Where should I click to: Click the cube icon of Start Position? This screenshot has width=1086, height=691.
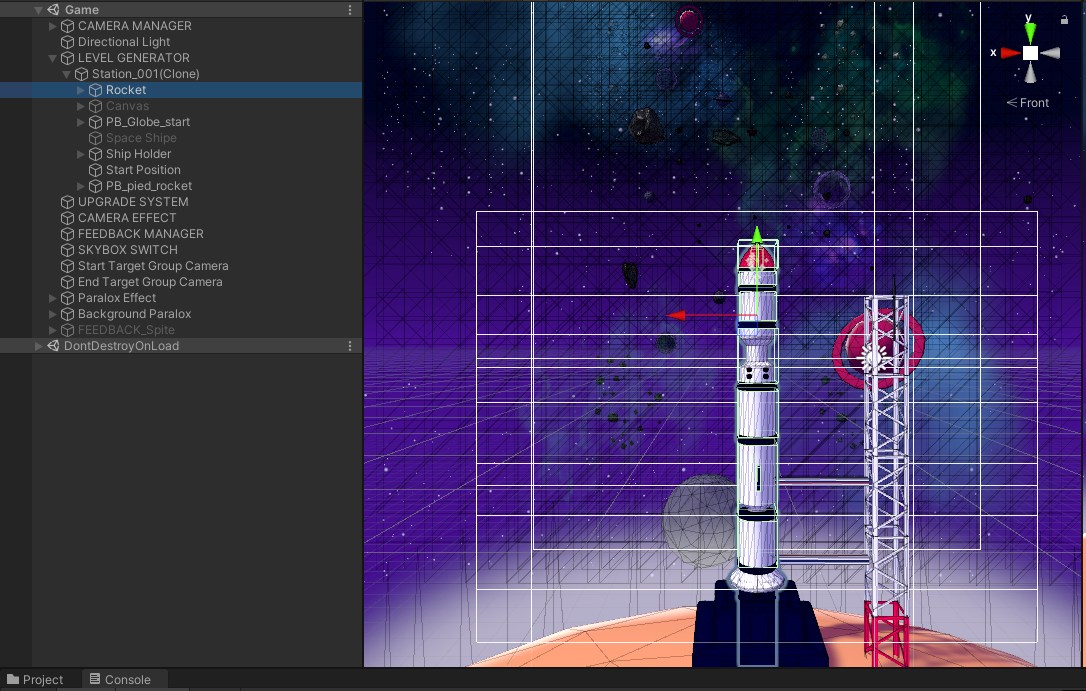point(95,170)
